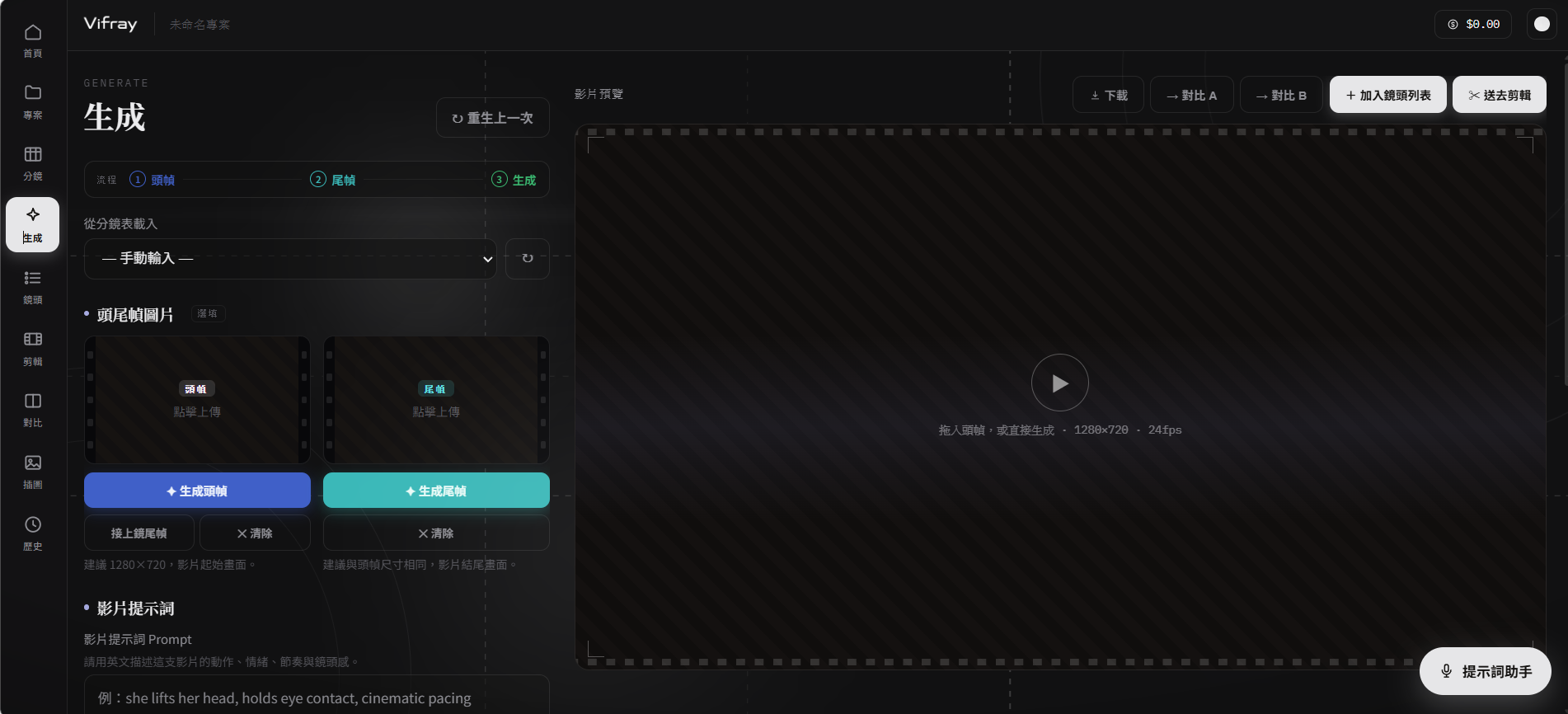Open the $0.00 balance indicator
The width and height of the screenshot is (1568, 714).
pyautogui.click(x=1473, y=24)
